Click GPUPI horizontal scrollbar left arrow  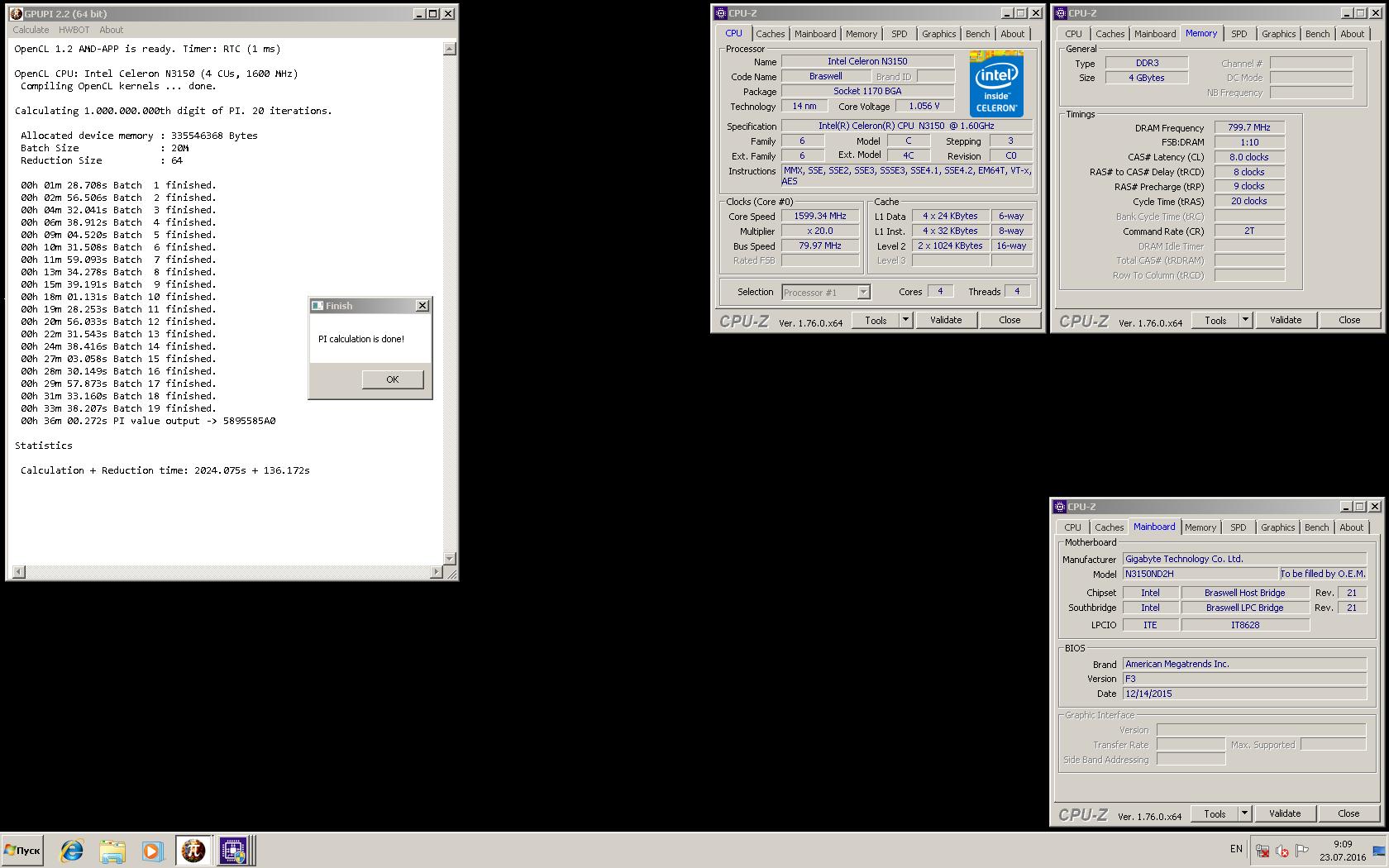19,572
